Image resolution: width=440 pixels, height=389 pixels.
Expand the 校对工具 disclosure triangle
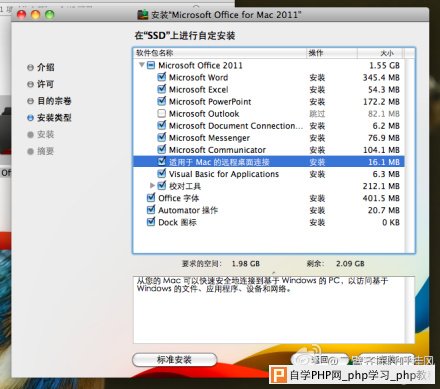152,185
